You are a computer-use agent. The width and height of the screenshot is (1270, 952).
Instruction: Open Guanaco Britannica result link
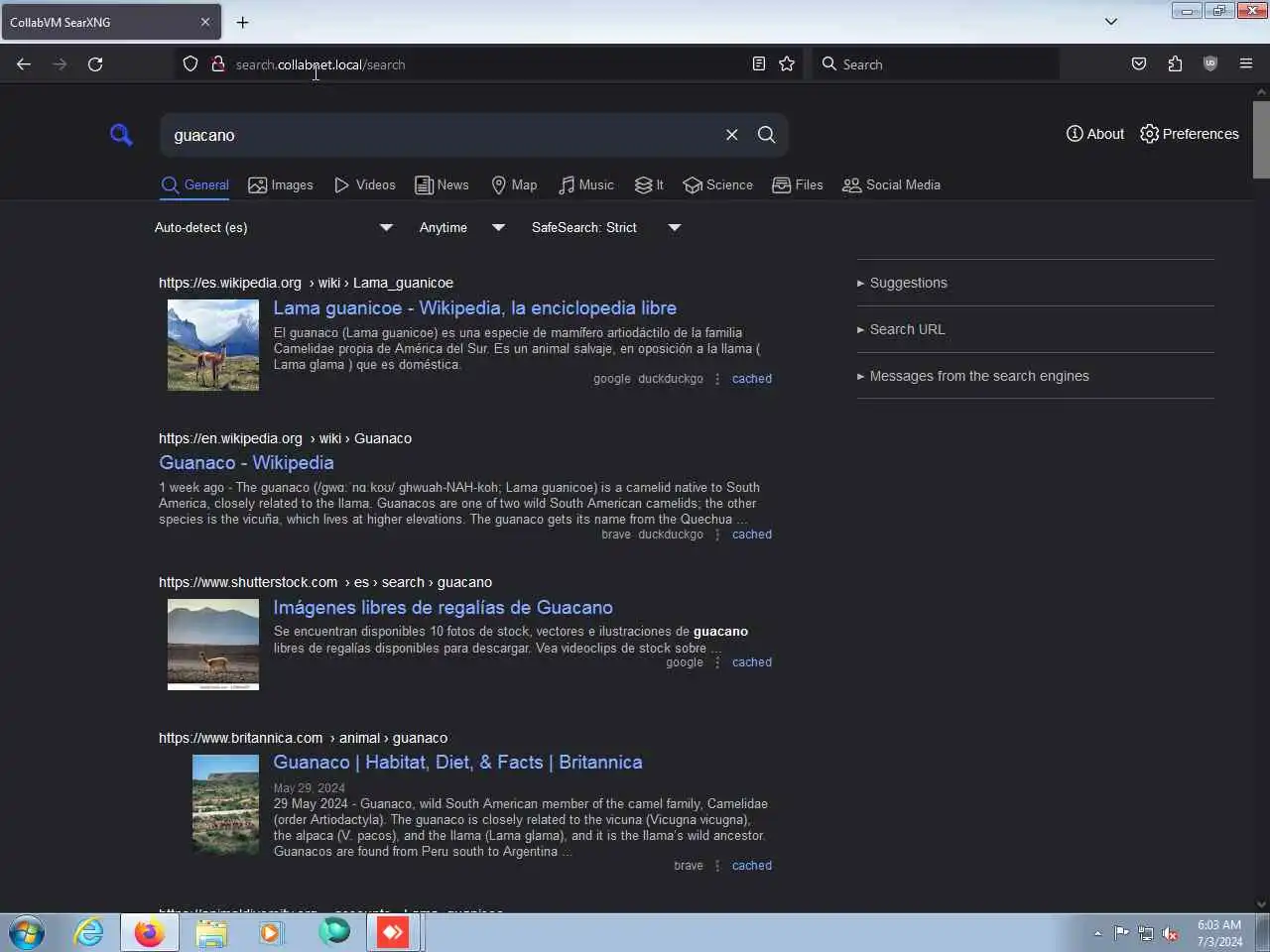(x=457, y=763)
